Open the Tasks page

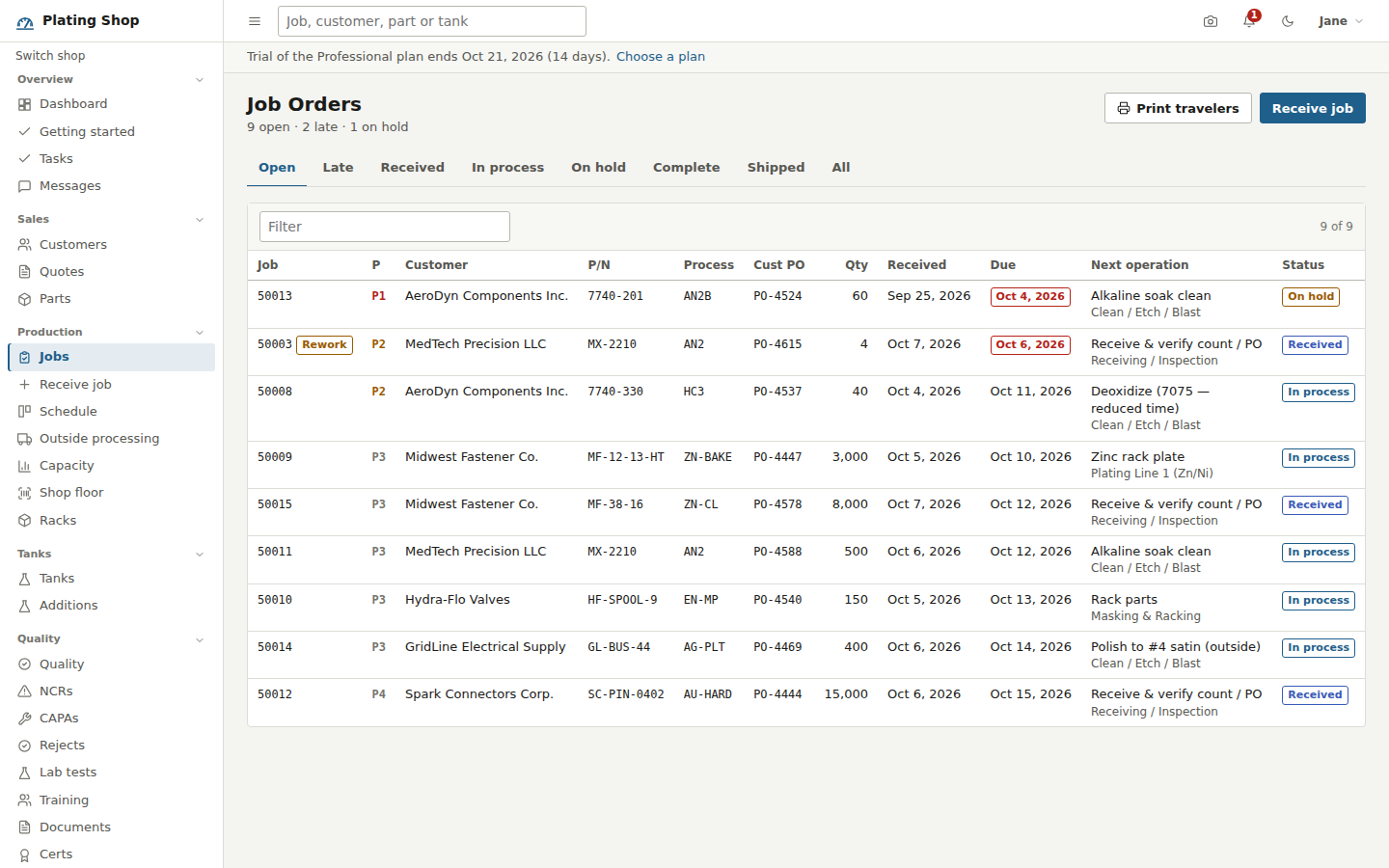tap(111, 158)
